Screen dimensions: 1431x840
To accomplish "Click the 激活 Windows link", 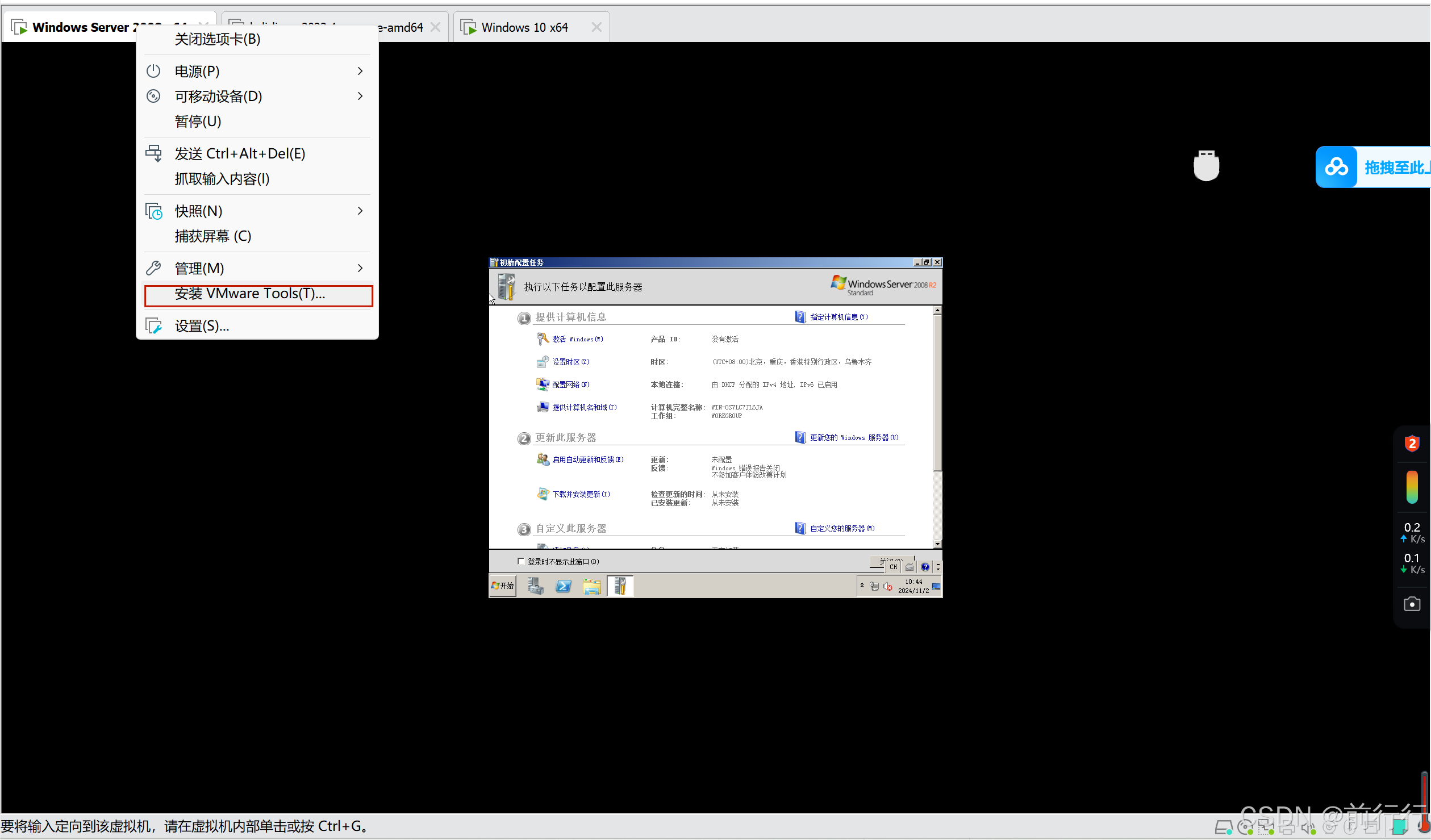I will [577, 339].
